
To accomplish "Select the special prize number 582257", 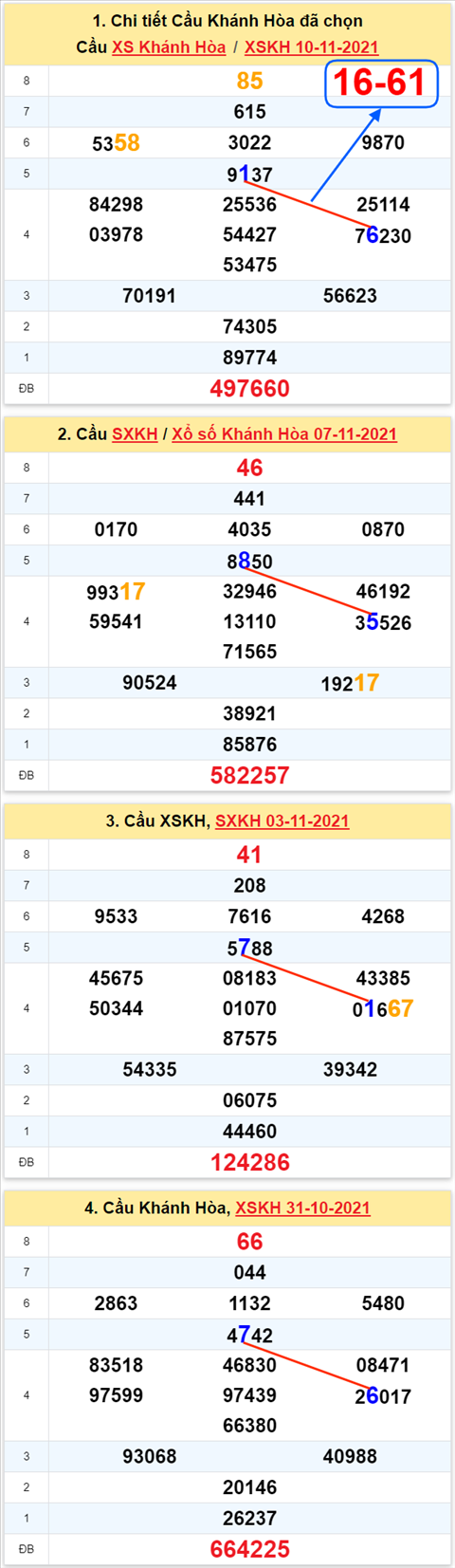I will pos(250,776).
